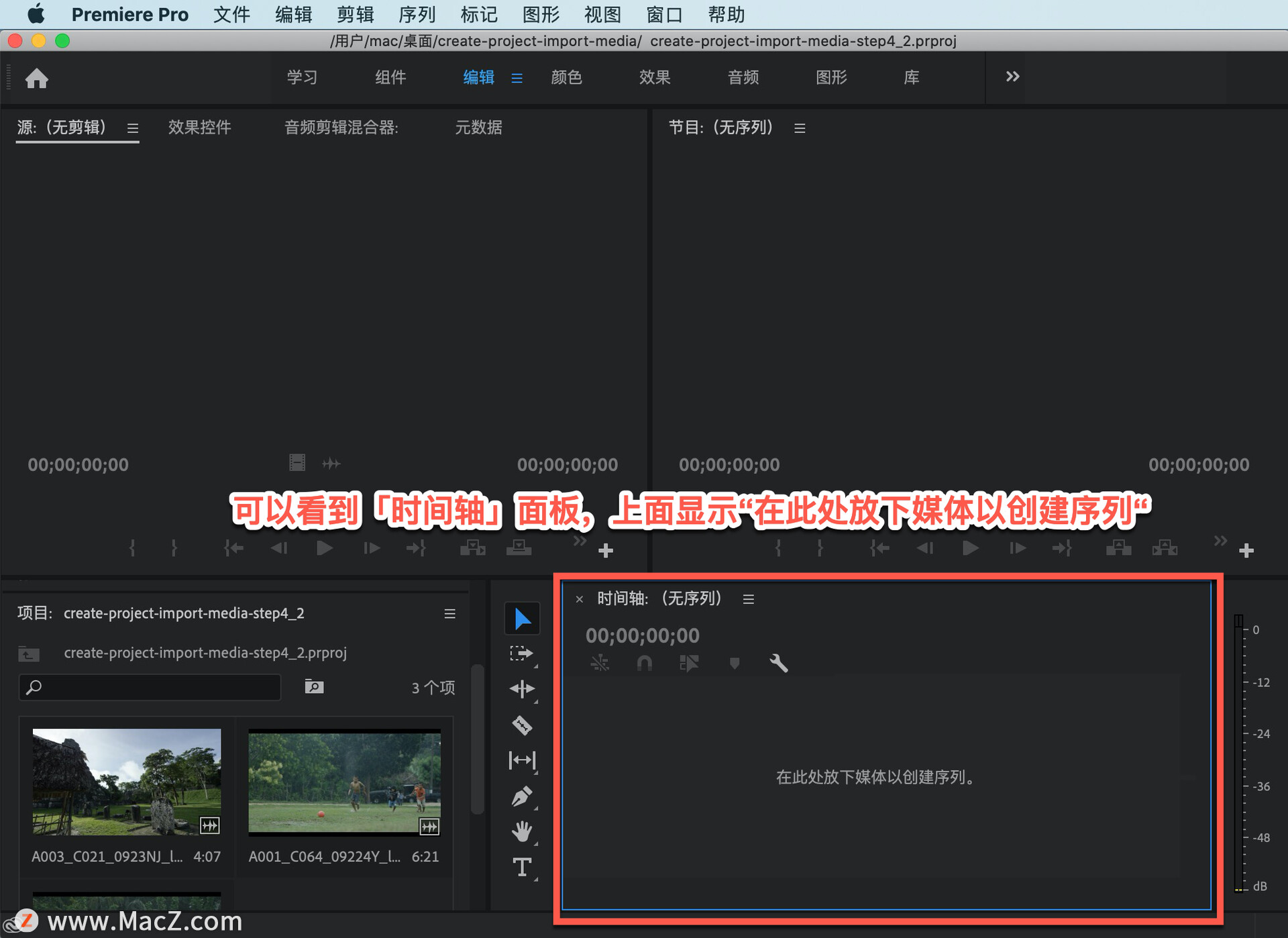Switch to the 效果控件 tab

199,127
